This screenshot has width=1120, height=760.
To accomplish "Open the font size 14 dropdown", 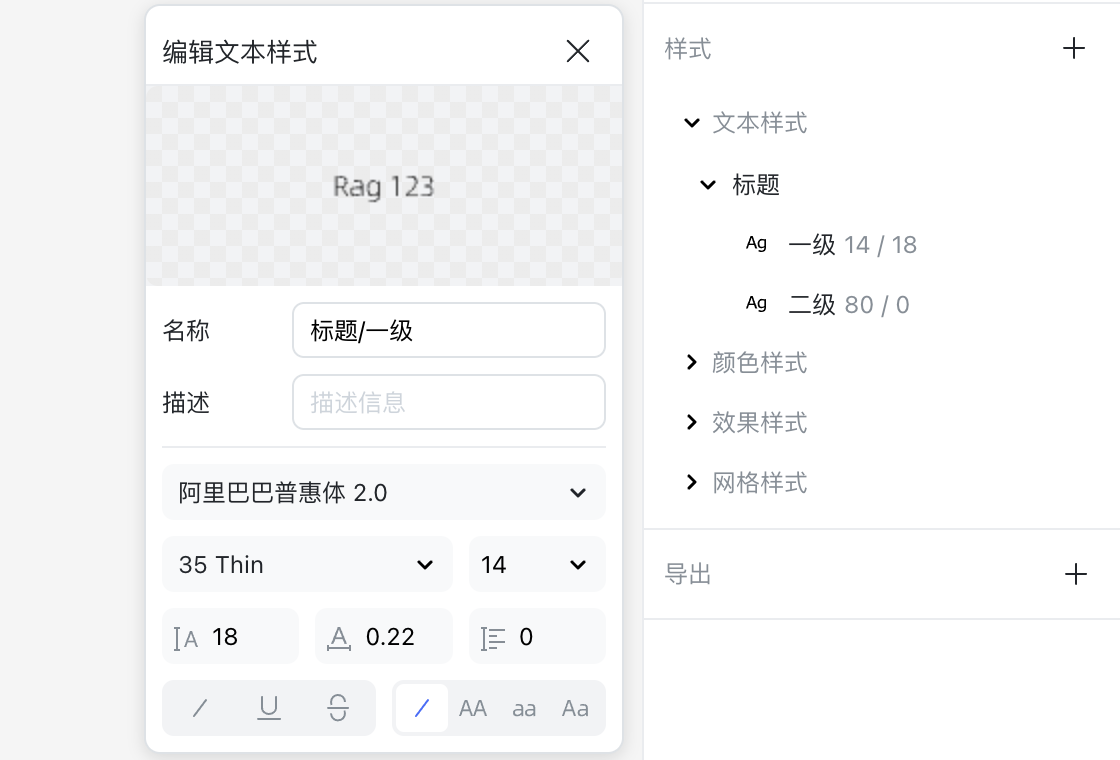I will [x=537, y=564].
